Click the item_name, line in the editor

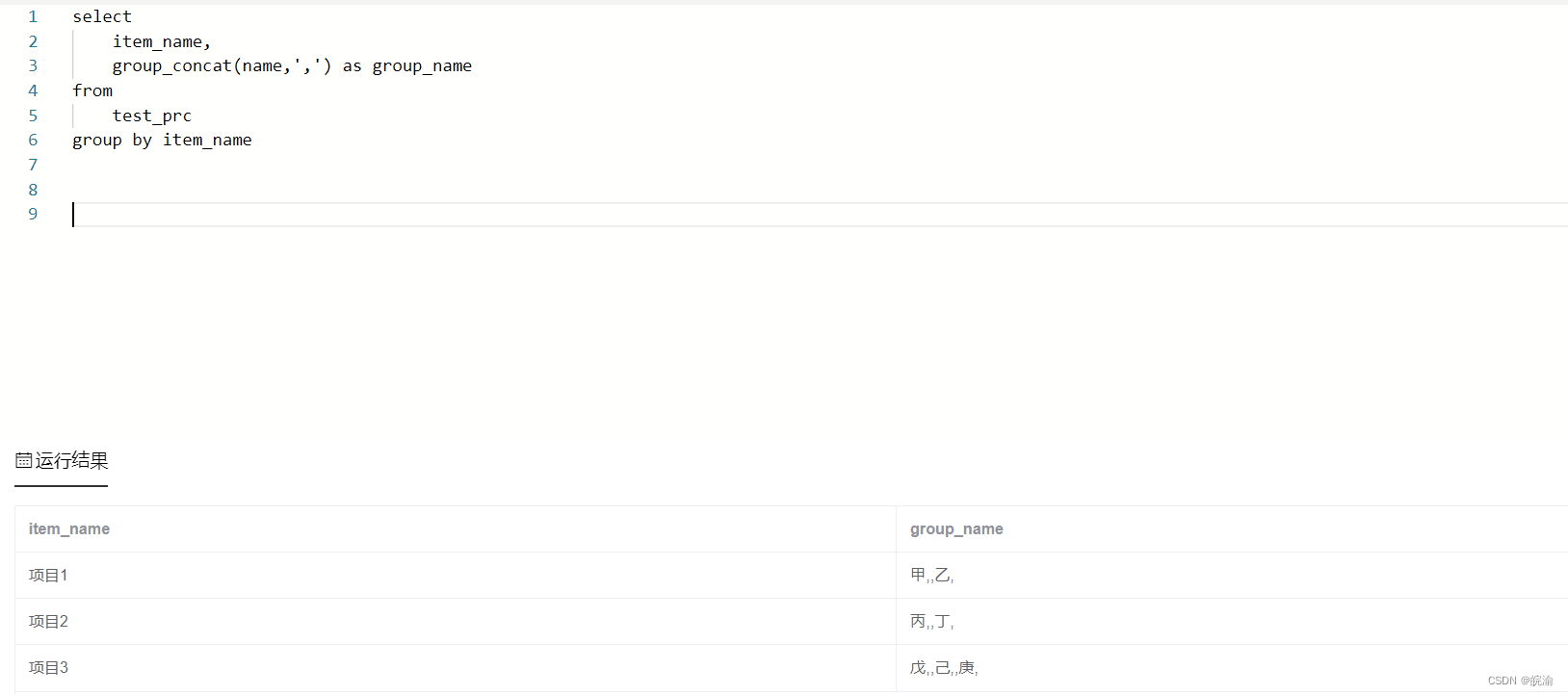[x=161, y=41]
